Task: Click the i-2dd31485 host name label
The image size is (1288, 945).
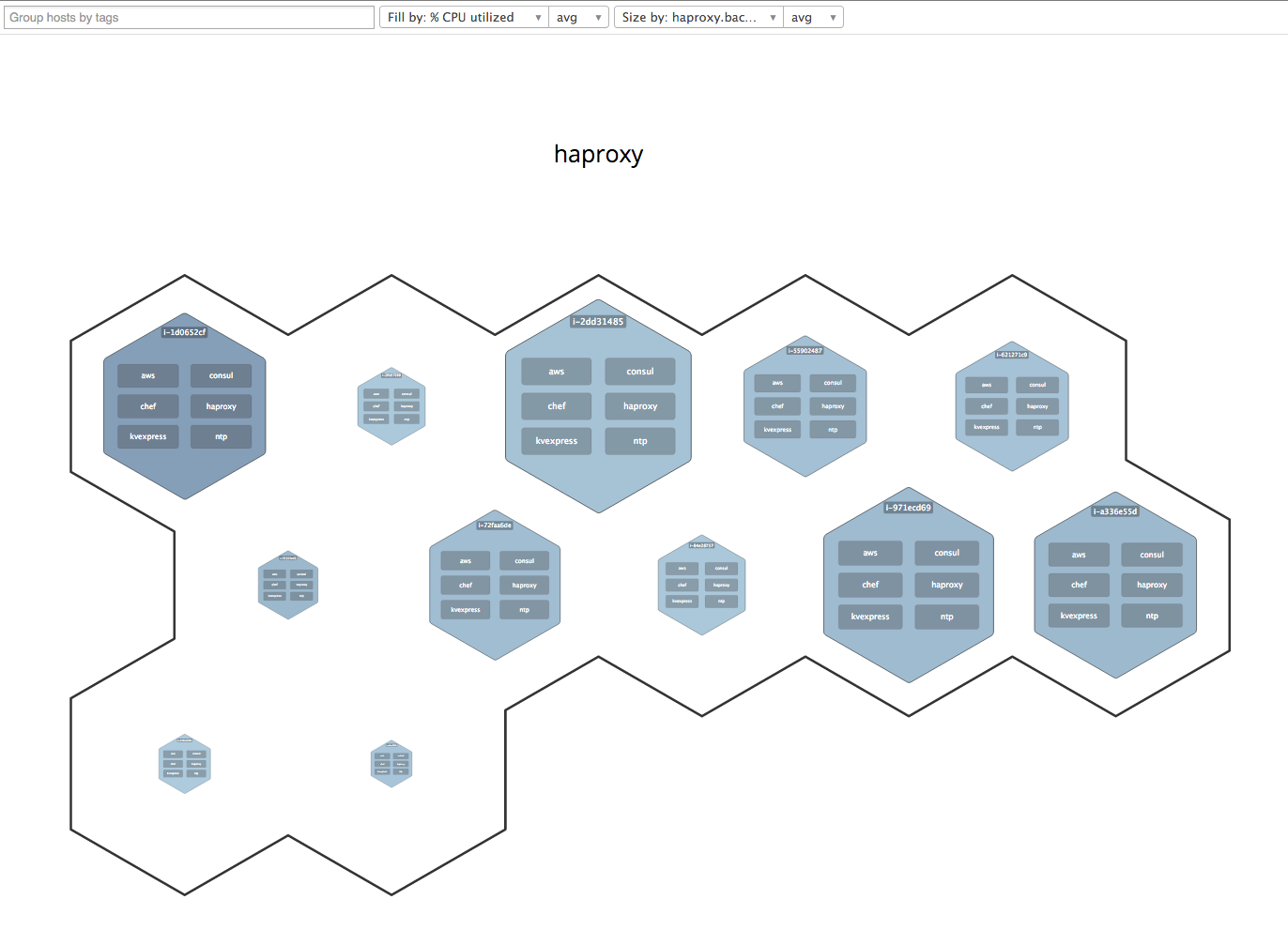Action: click(x=598, y=322)
